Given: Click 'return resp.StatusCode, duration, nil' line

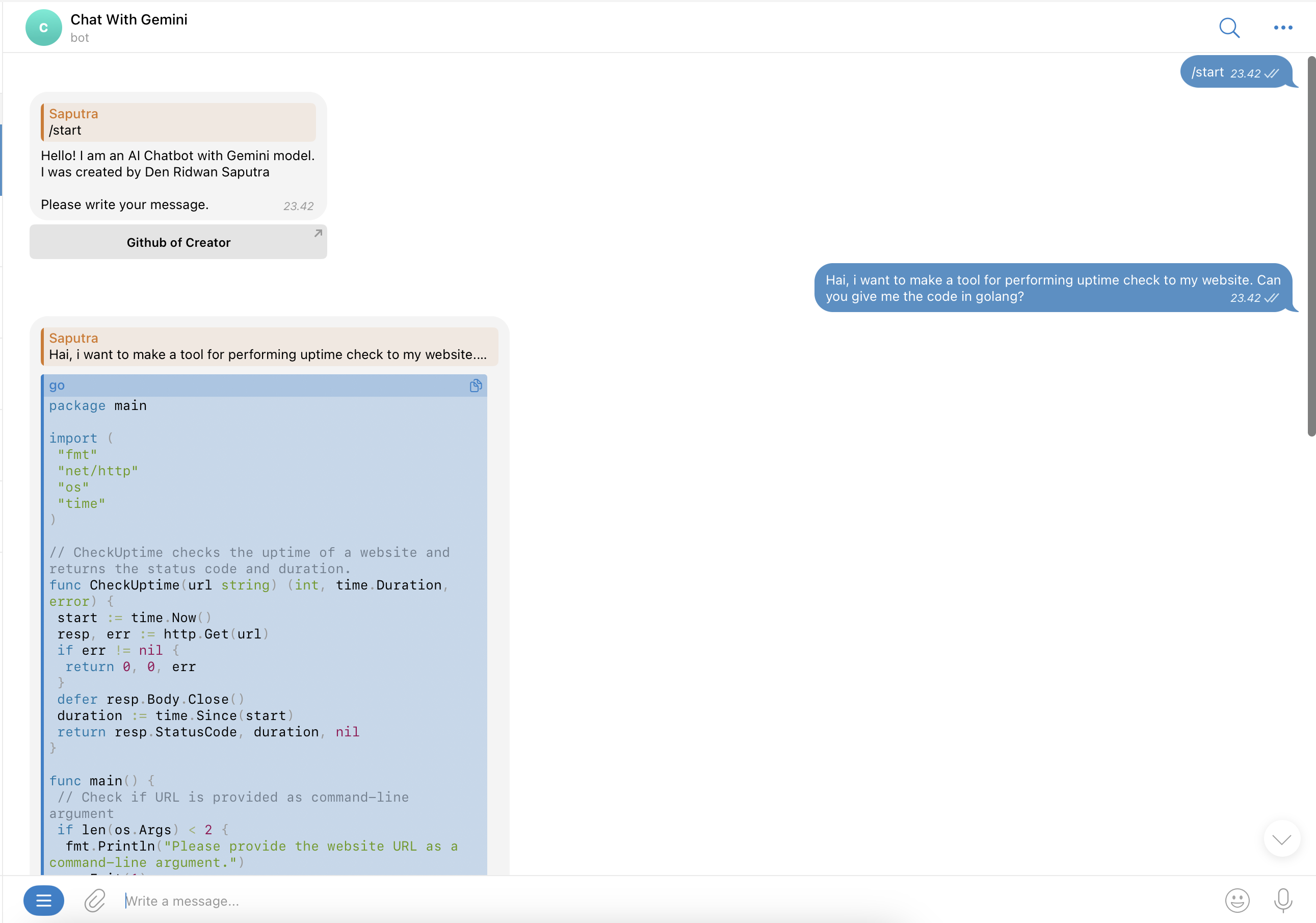Looking at the screenshot, I should [208, 732].
